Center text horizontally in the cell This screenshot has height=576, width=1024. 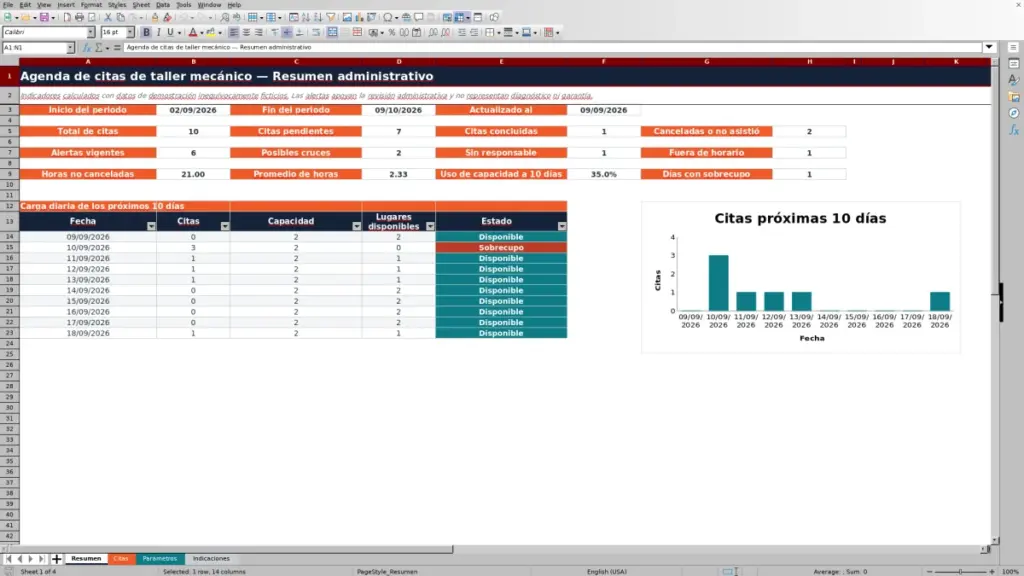tap(246, 33)
